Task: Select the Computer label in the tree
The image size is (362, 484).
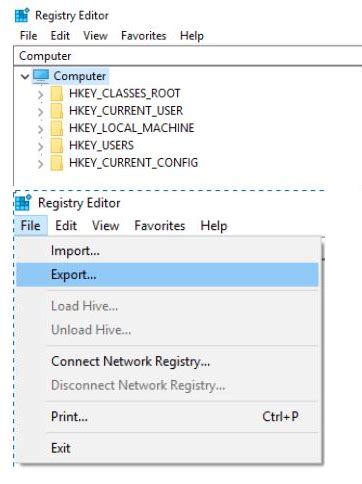Action: (80, 76)
